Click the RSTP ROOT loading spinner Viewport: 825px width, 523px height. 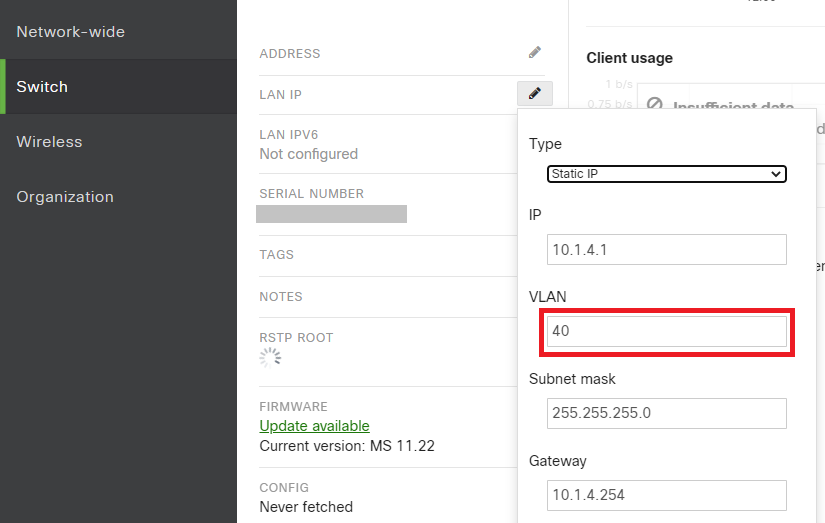(x=270, y=358)
